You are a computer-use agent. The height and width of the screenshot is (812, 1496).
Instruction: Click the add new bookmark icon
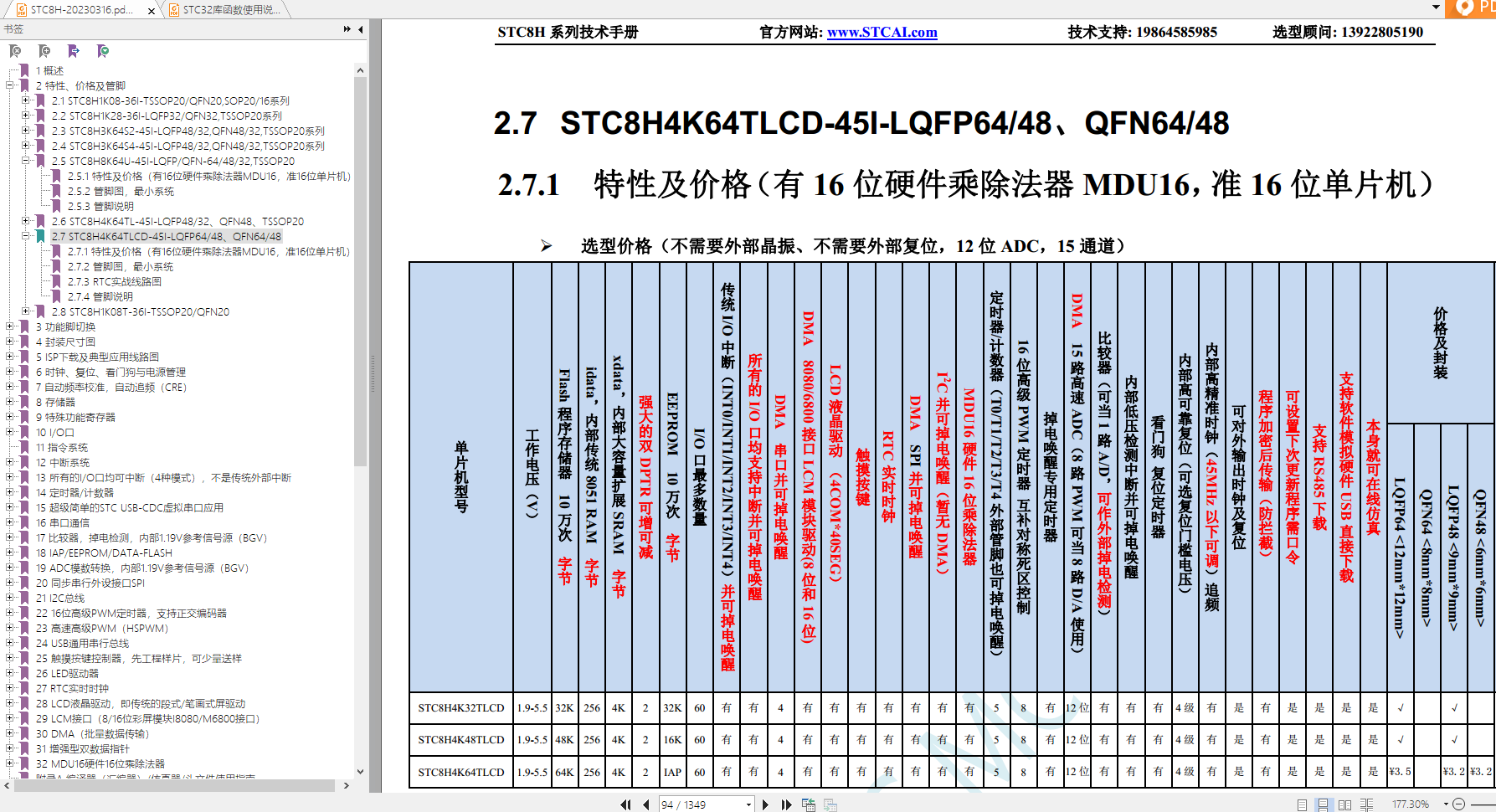pyautogui.click(x=44, y=51)
